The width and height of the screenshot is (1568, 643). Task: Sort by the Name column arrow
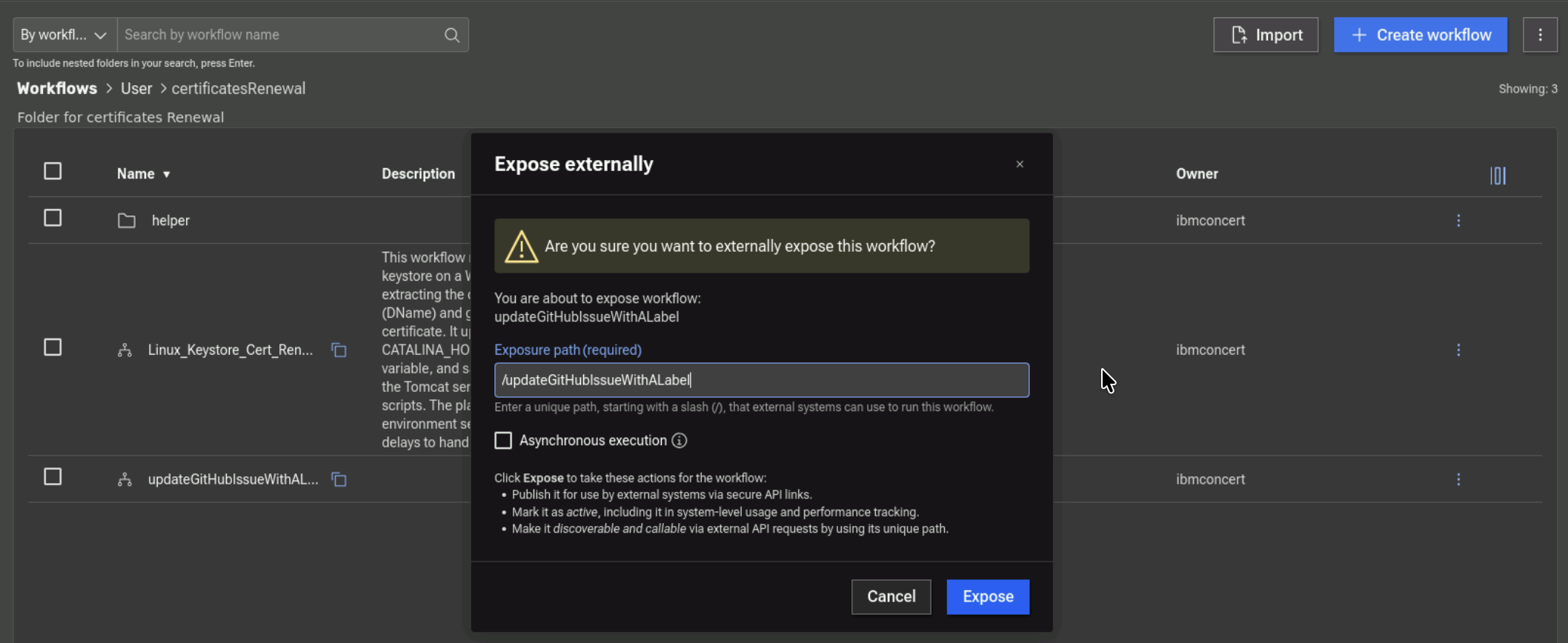(x=167, y=174)
